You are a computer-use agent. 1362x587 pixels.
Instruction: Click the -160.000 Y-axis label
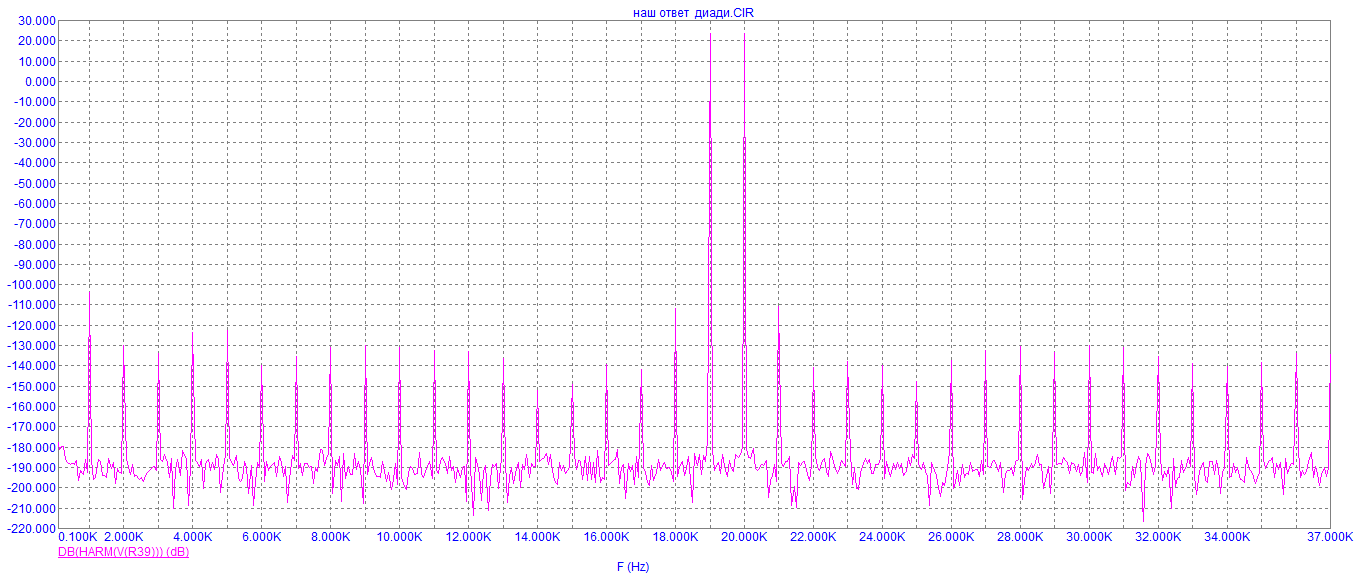click(33, 407)
